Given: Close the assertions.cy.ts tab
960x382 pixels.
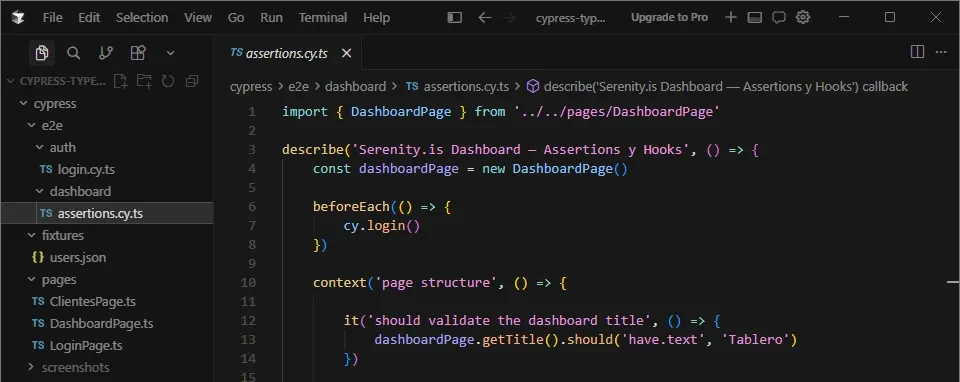Looking at the screenshot, I should click(x=346, y=53).
